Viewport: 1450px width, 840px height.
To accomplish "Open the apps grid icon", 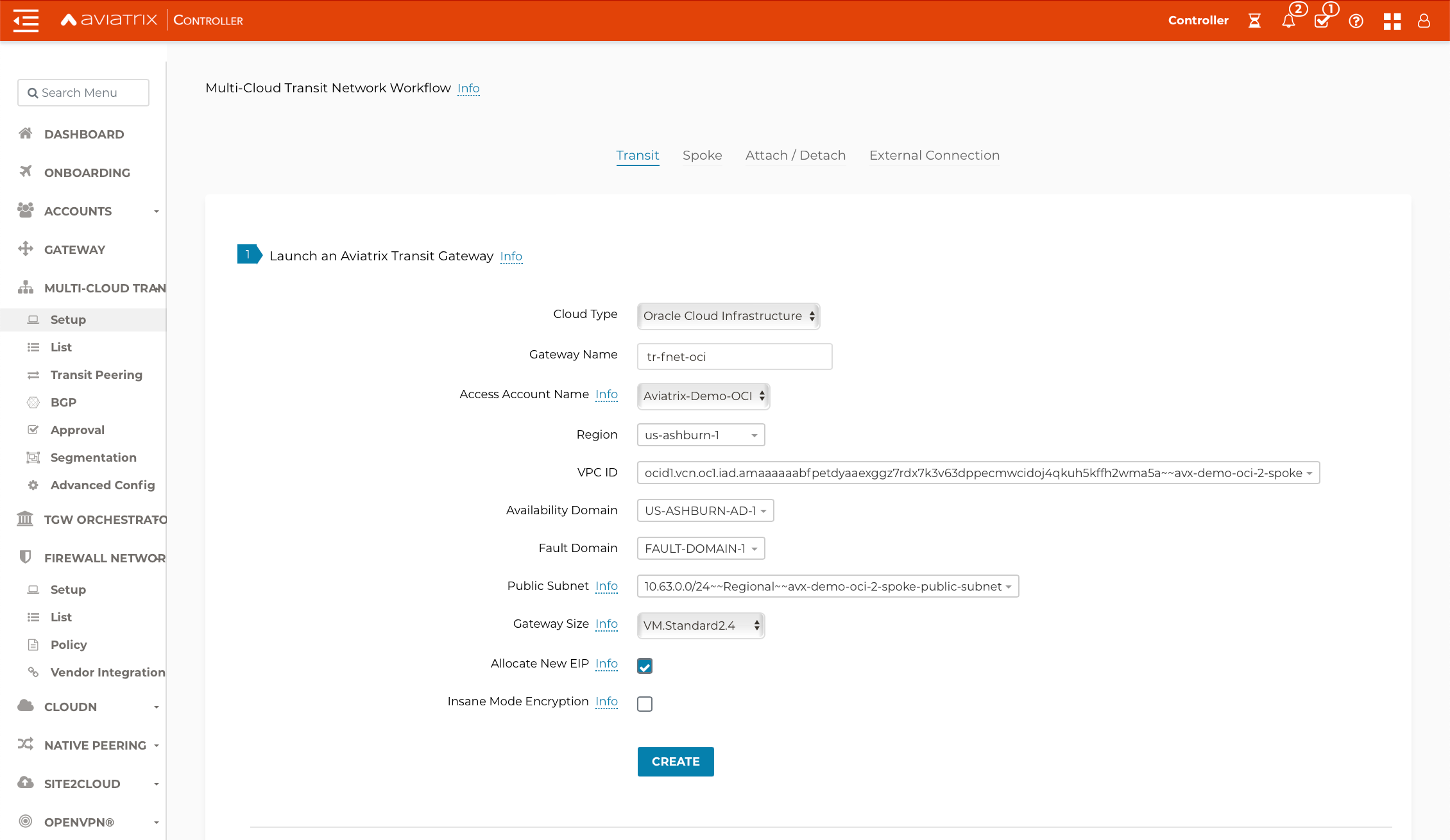I will (x=1392, y=21).
